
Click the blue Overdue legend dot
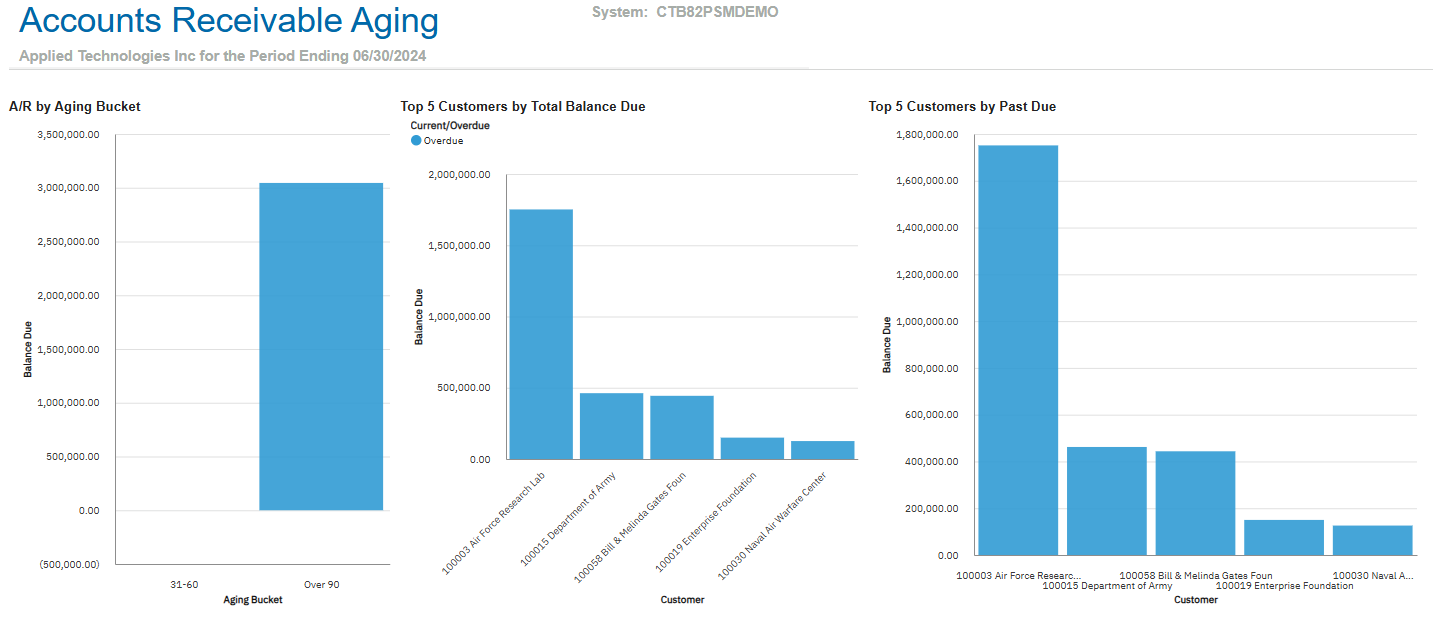point(416,141)
